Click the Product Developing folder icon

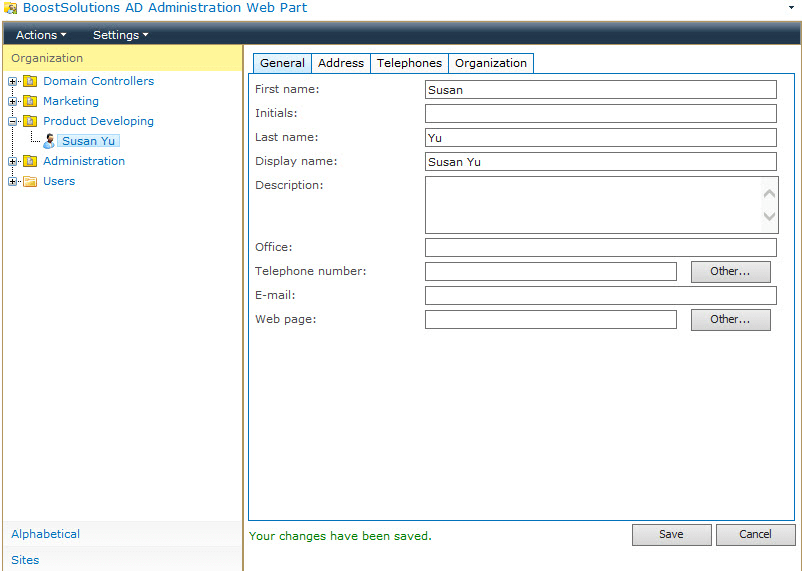[30, 121]
